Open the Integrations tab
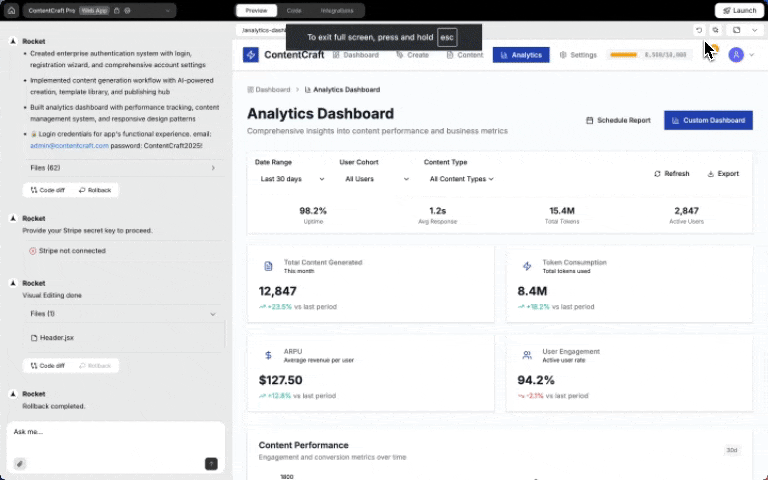Viewport: 768px width, 480px height. [336, 10]
